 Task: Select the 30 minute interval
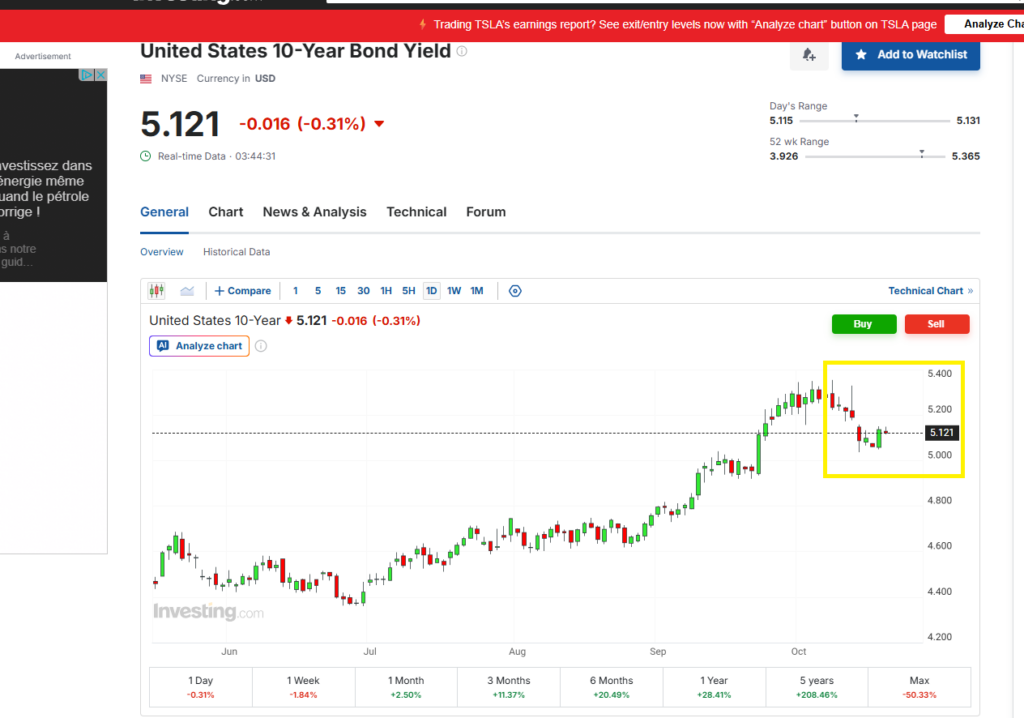tap(364, 291)
